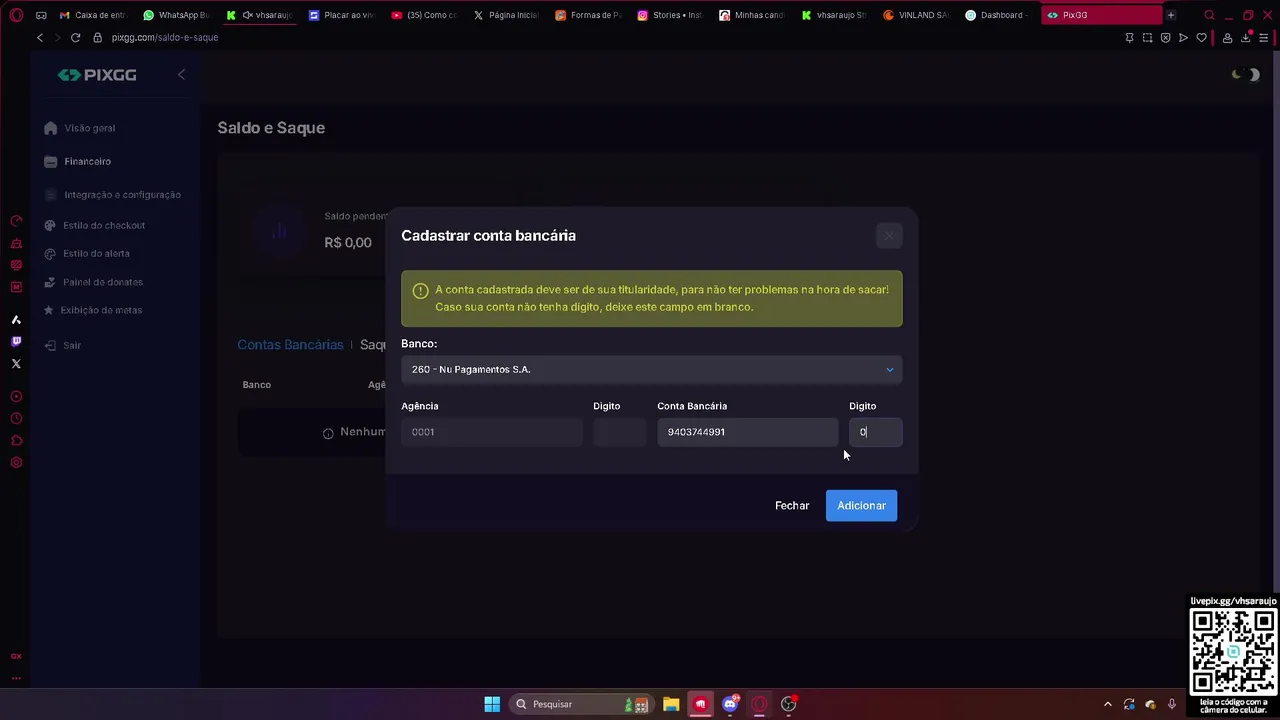Click the PIXGG logo
The height and width of the screenshot is (720, 1280).
(x=97, y=75)
